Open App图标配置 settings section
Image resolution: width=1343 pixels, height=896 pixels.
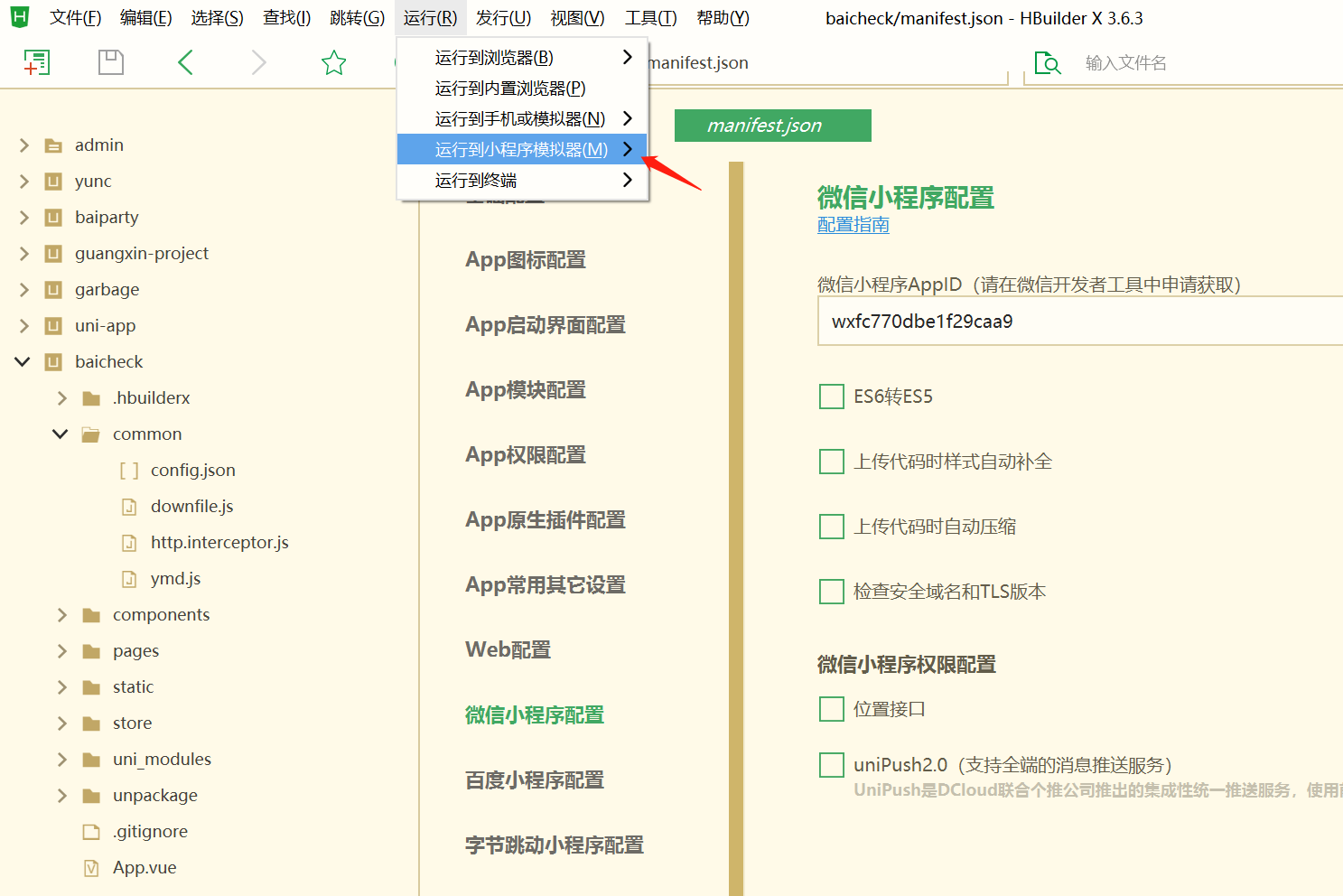click(x=526, y=260)
